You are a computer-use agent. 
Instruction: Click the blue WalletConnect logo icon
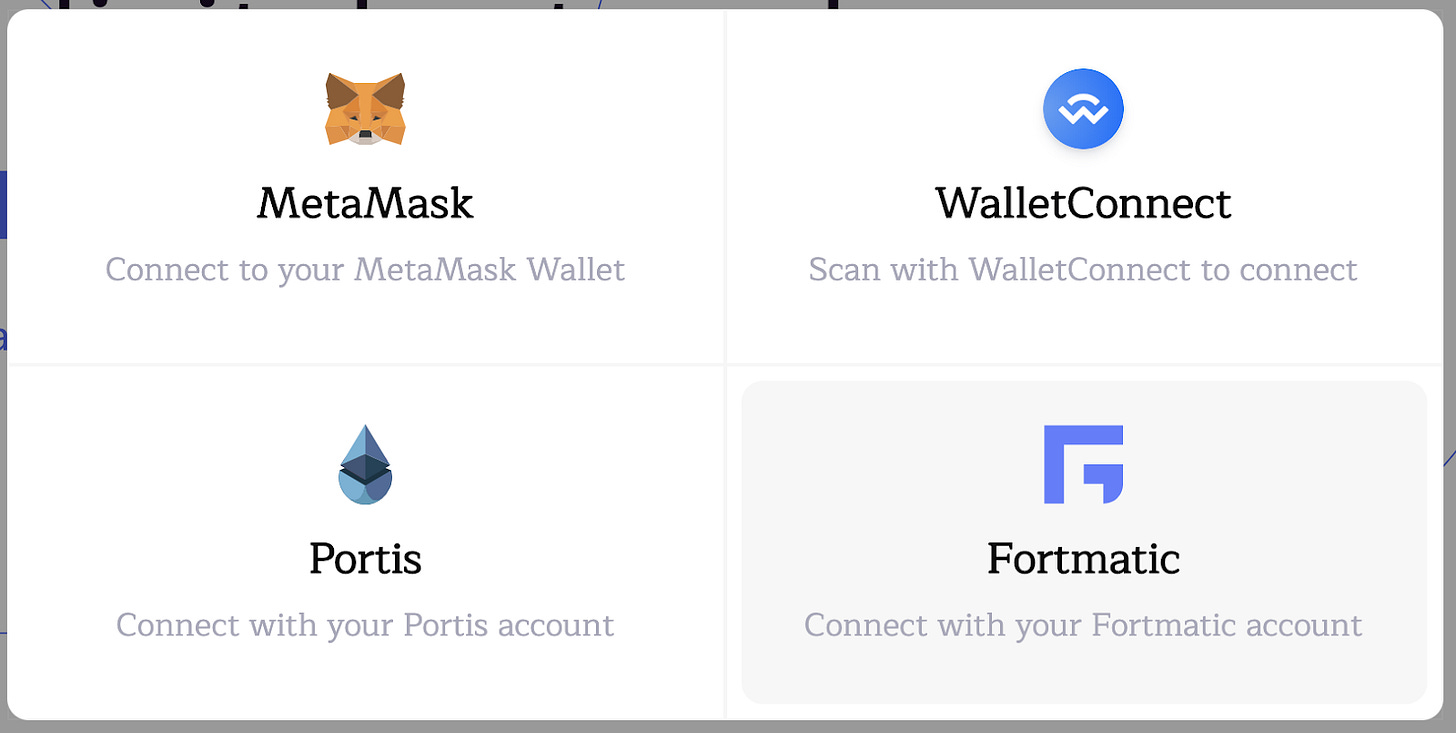pos(1083,109)
